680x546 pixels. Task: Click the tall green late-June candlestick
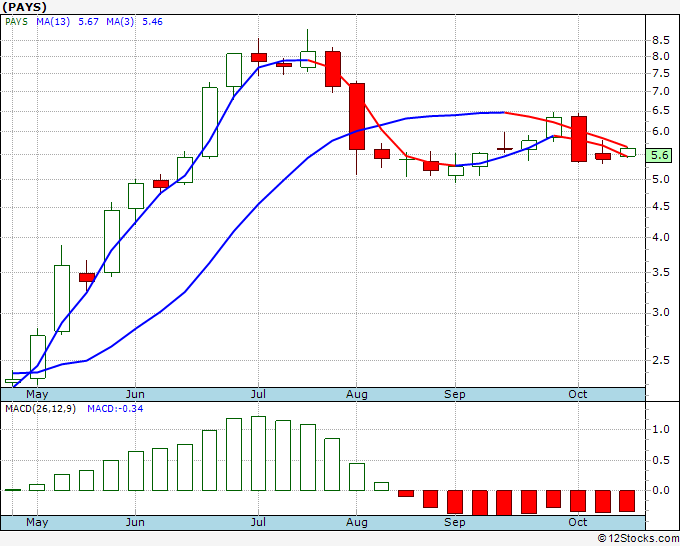point(210,122)
